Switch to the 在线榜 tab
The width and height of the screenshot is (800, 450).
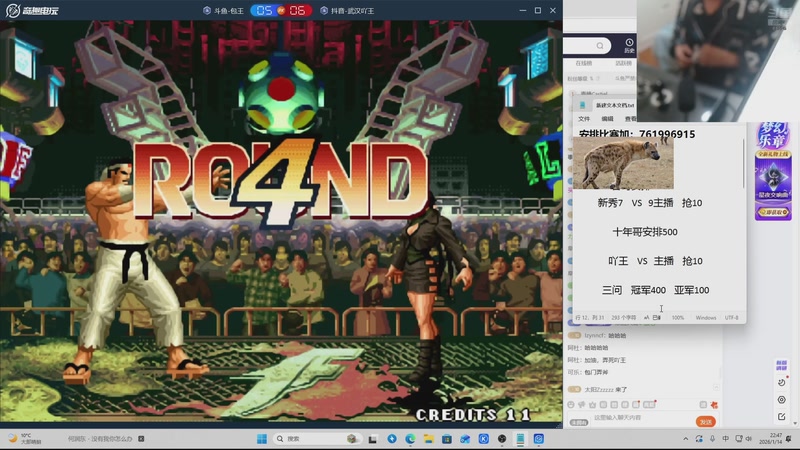584,63
